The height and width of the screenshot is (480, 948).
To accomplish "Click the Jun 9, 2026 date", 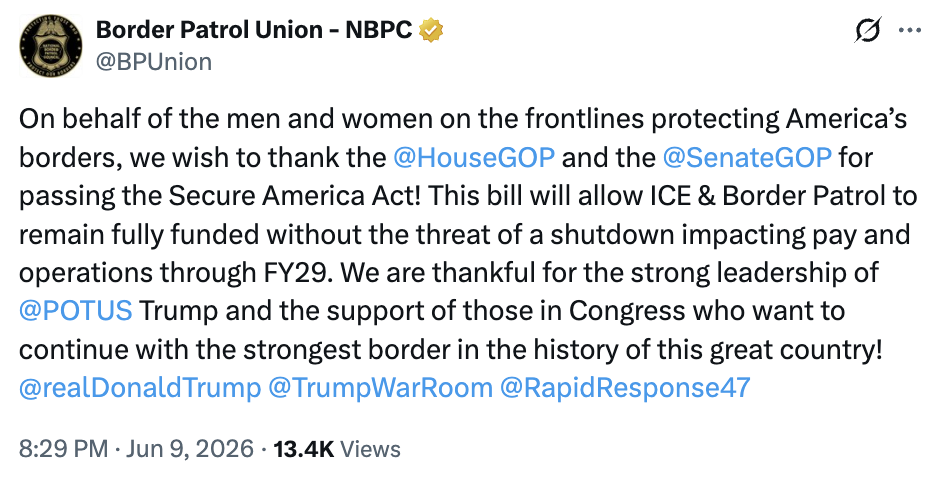I will click(190, 449).
